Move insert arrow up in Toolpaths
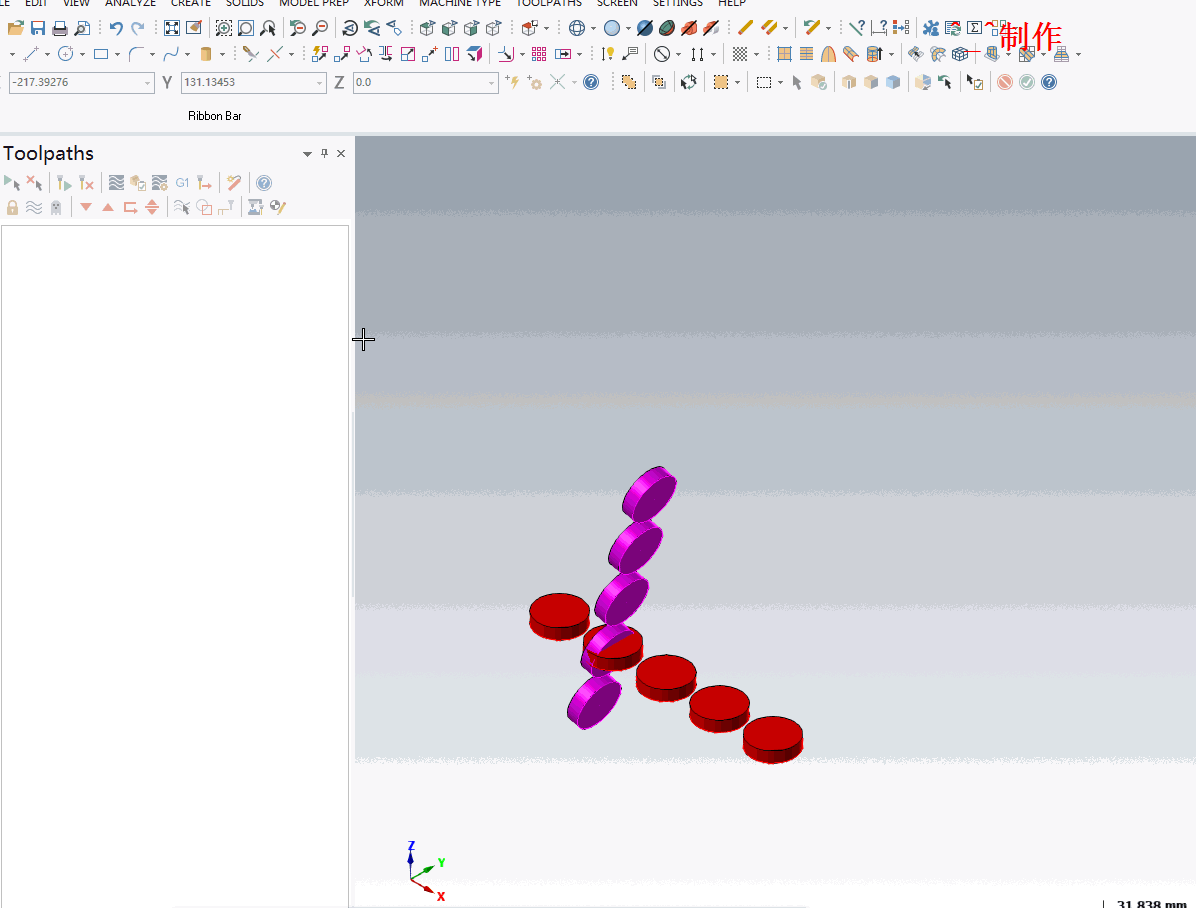The height and width of the screenshot is (908, 1196). [108, 208]
